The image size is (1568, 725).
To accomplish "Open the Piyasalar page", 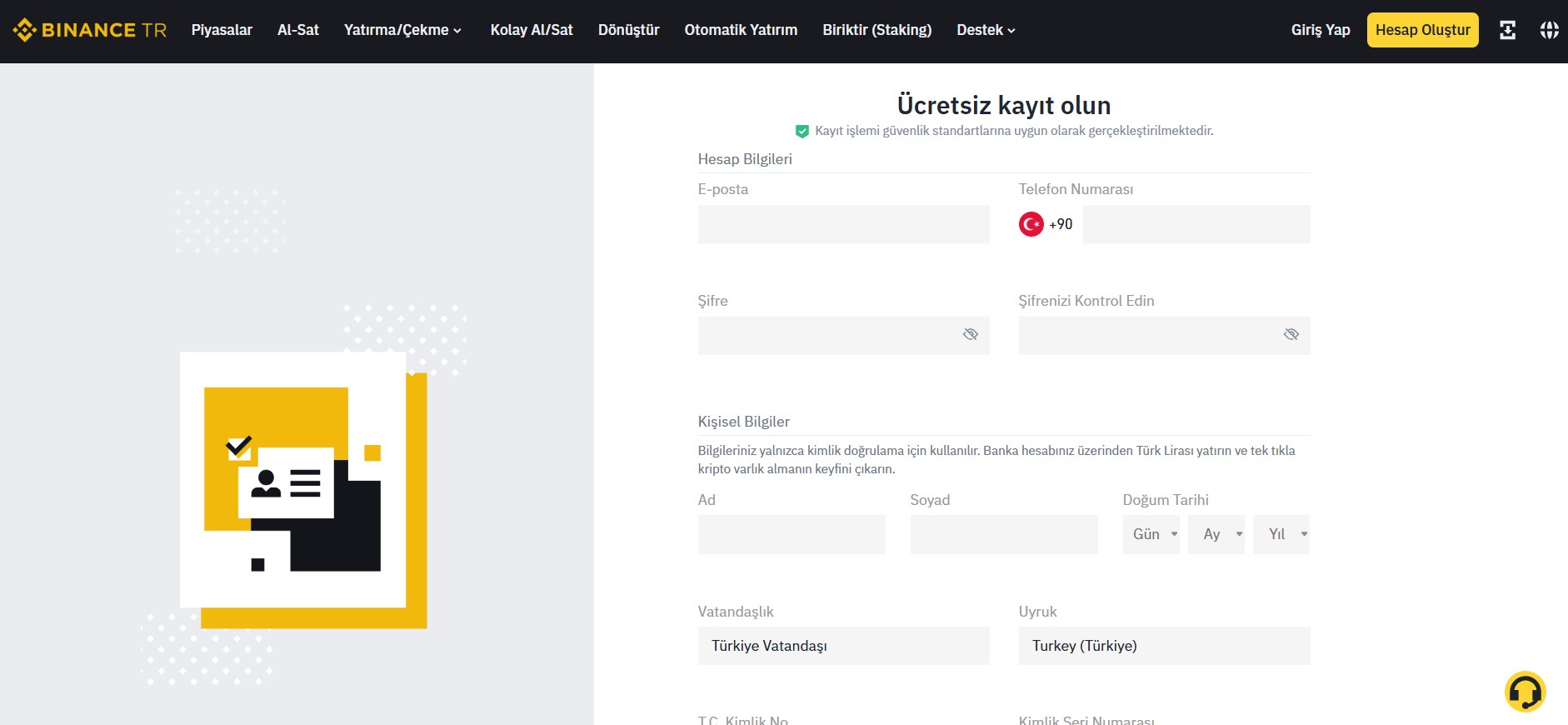I will point(222,30).
